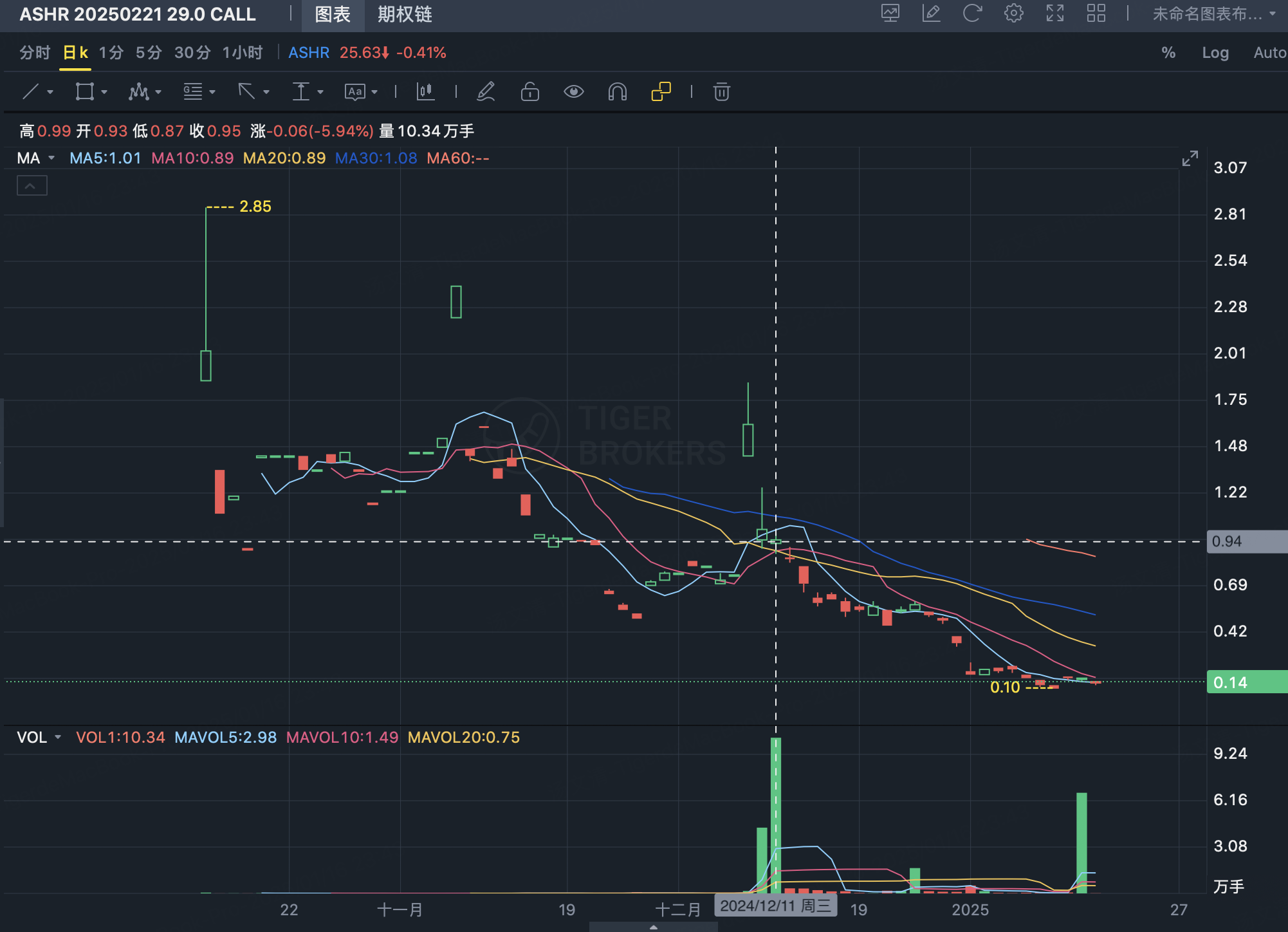Screen dimensions: 1288x932
Task: Switch to the 期权链 tab
Action: 404,14
